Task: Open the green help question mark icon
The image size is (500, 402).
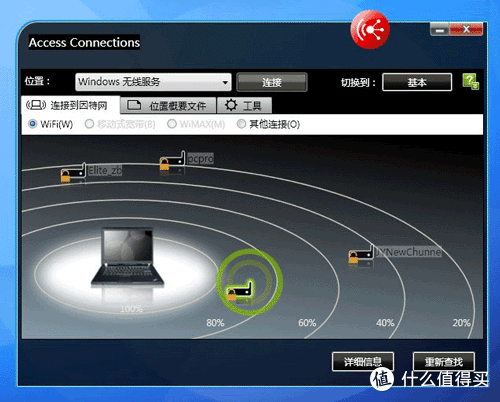Action: click(x=470, y=82)
